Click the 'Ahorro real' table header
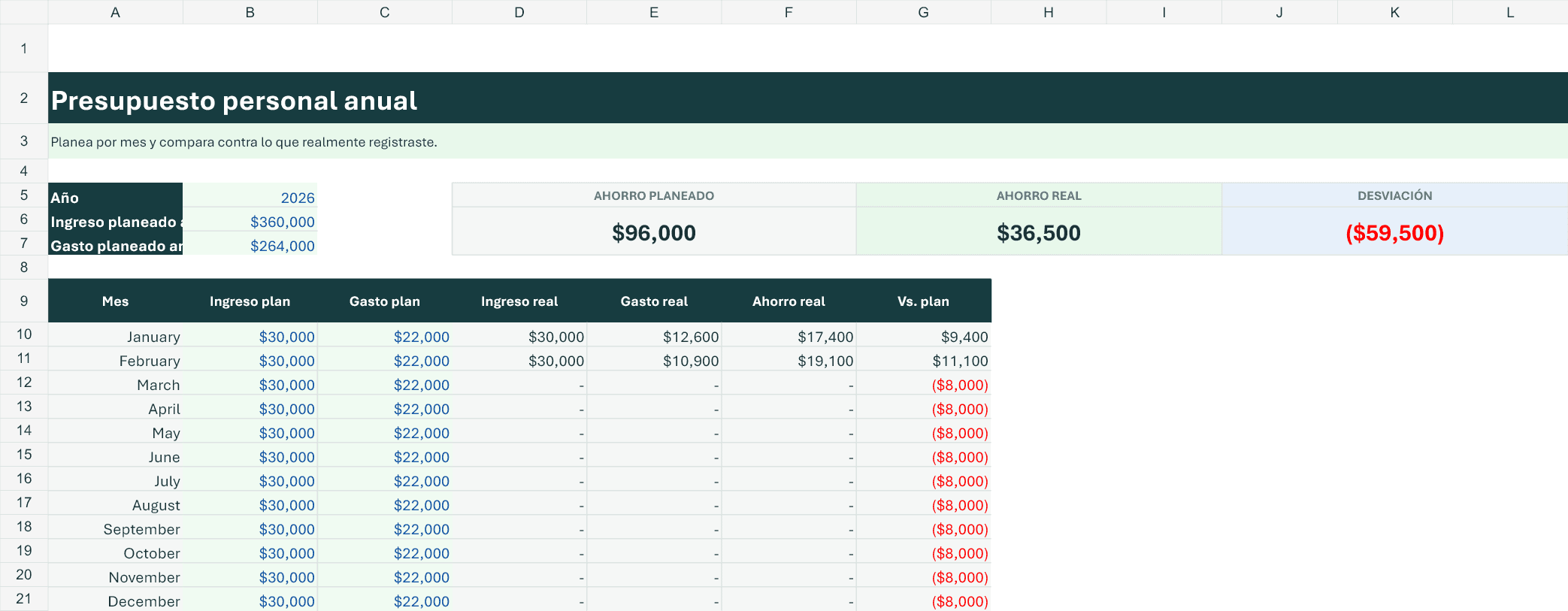 tap(789, 301)
